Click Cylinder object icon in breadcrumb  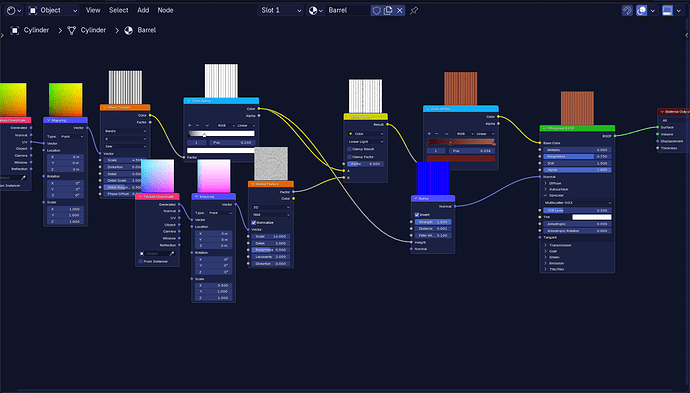(x=15, y=30)
